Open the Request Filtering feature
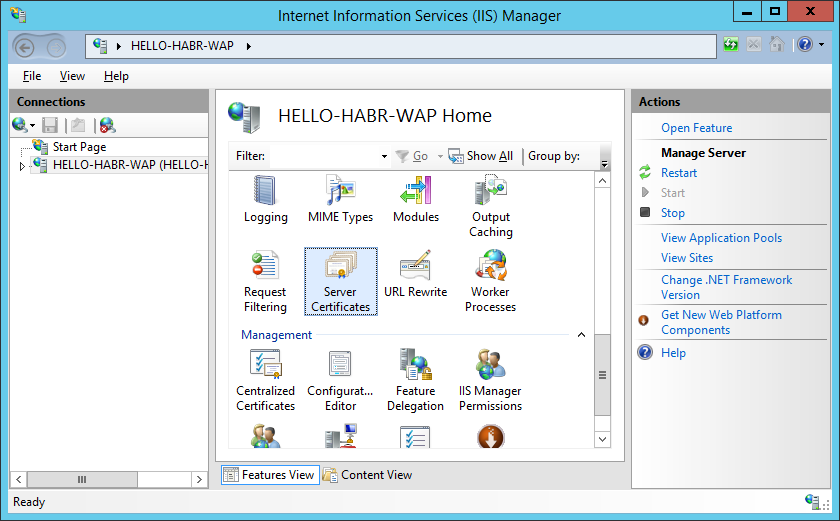This screenshot has height=521, width=840. click(265, 281)
